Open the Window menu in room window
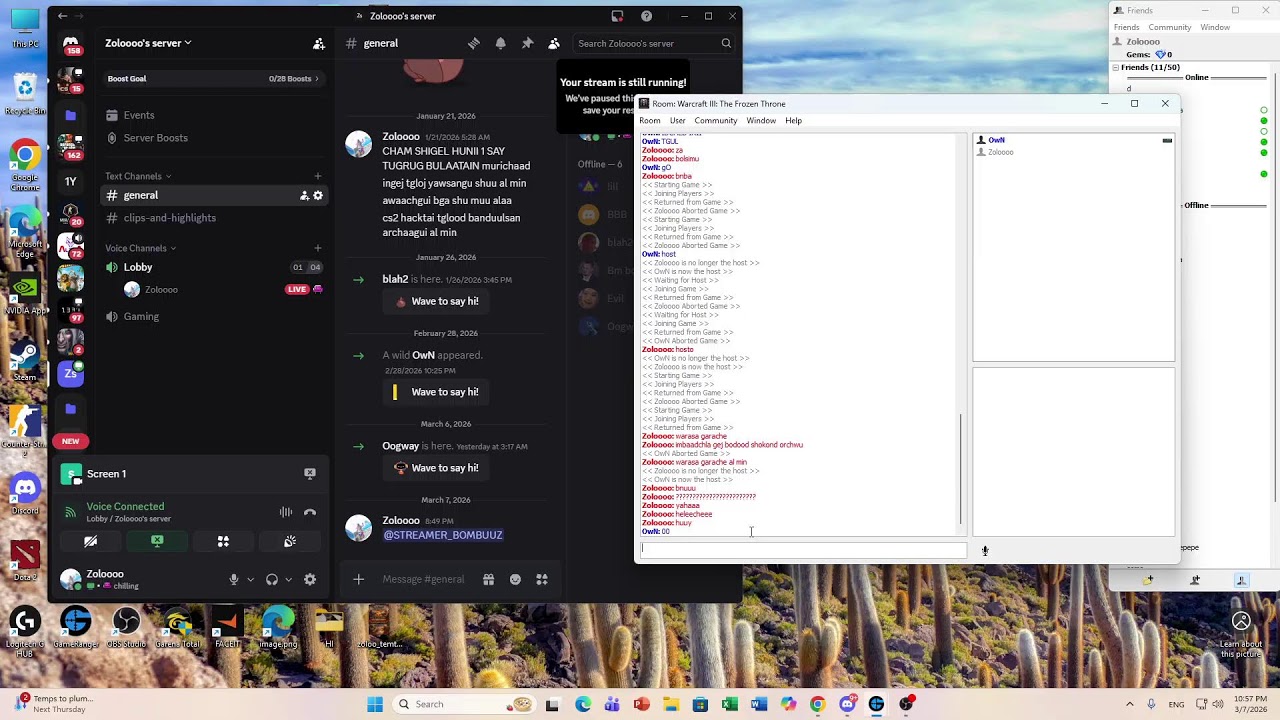 pos(761,121)
